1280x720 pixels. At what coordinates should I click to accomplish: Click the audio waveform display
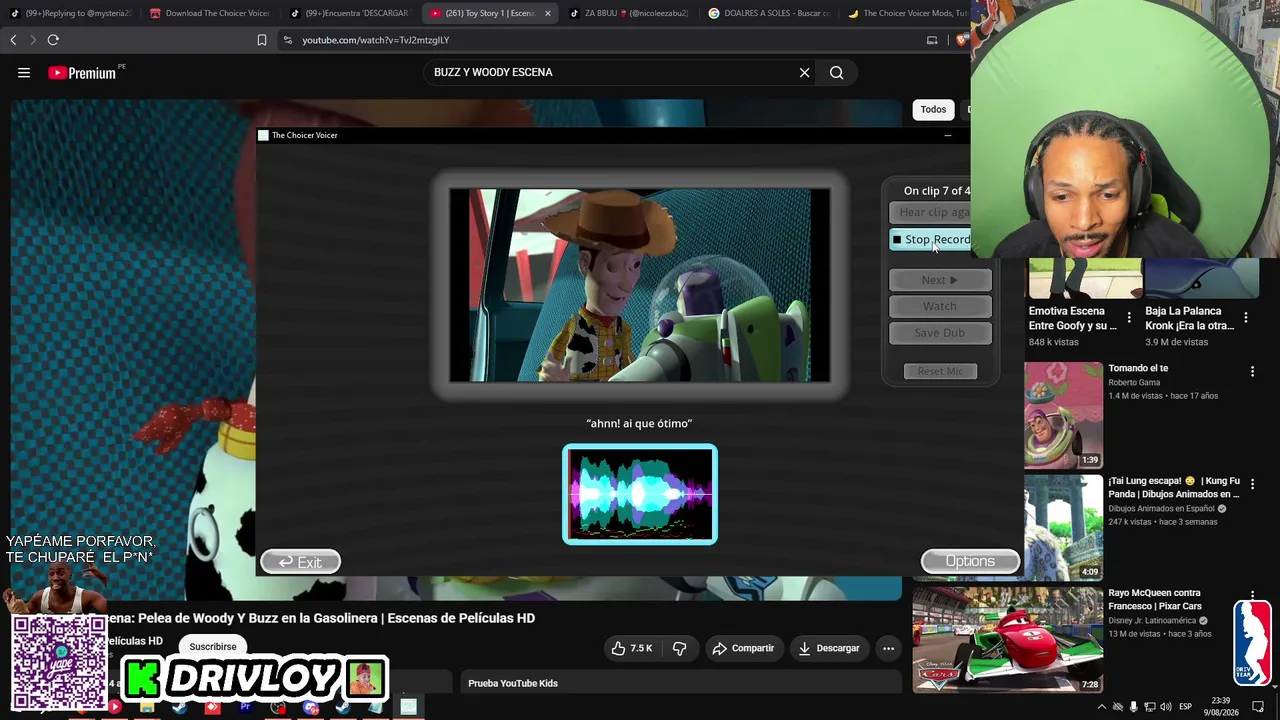pyautogui.click(x=640, y=494)
